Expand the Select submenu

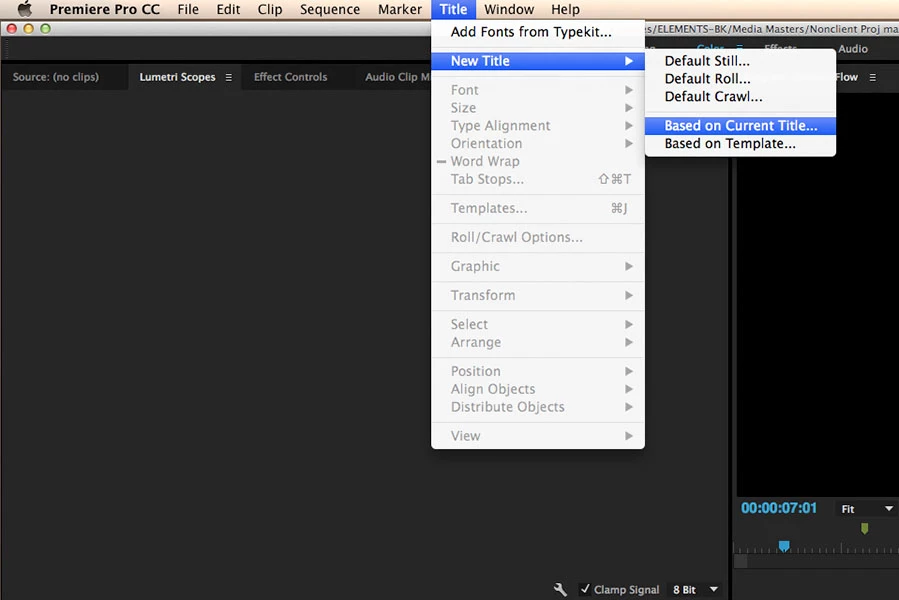click(538, 325)
